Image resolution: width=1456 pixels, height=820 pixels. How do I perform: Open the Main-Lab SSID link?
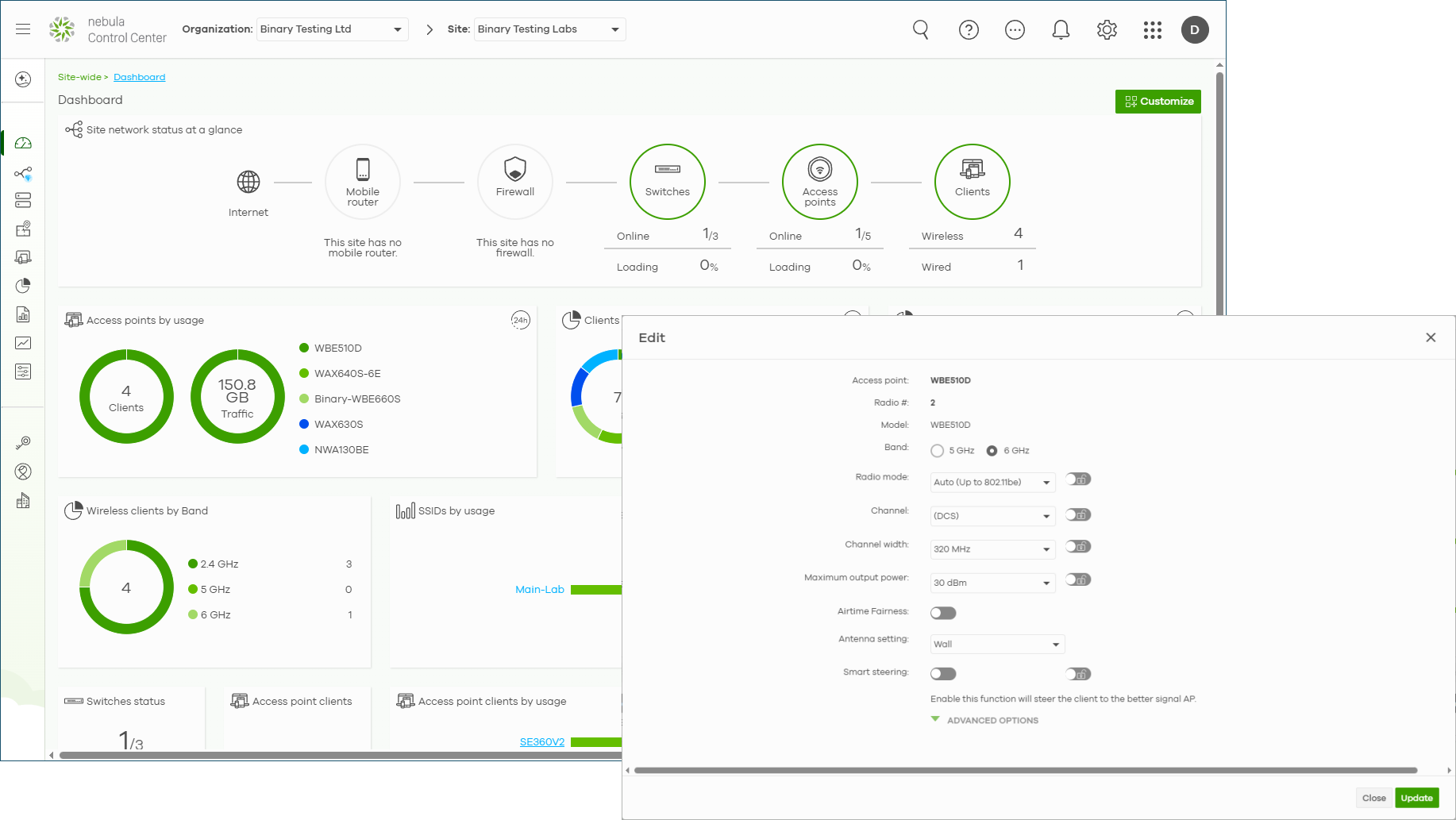[x=540, y=589]
